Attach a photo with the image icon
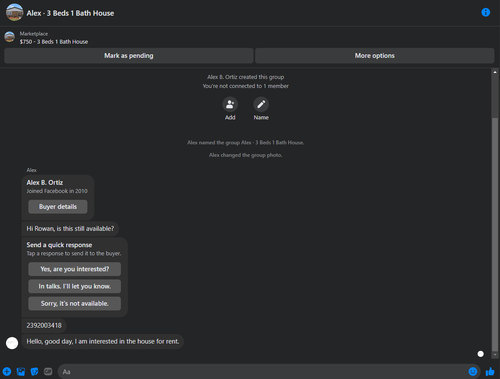Screen dimensions: 500x379 (21, 371)
